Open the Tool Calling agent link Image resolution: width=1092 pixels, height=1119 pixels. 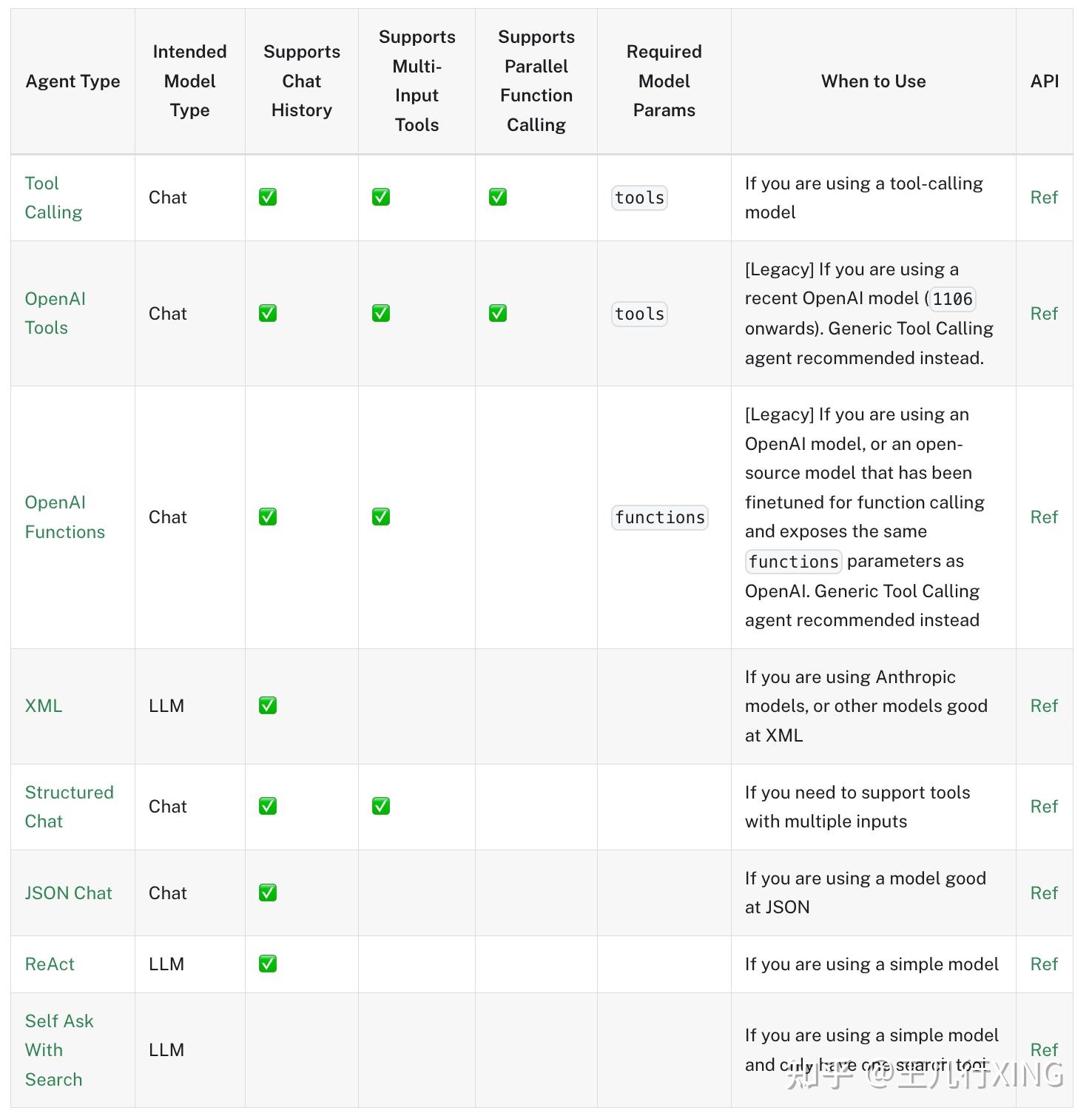[53, 198]
